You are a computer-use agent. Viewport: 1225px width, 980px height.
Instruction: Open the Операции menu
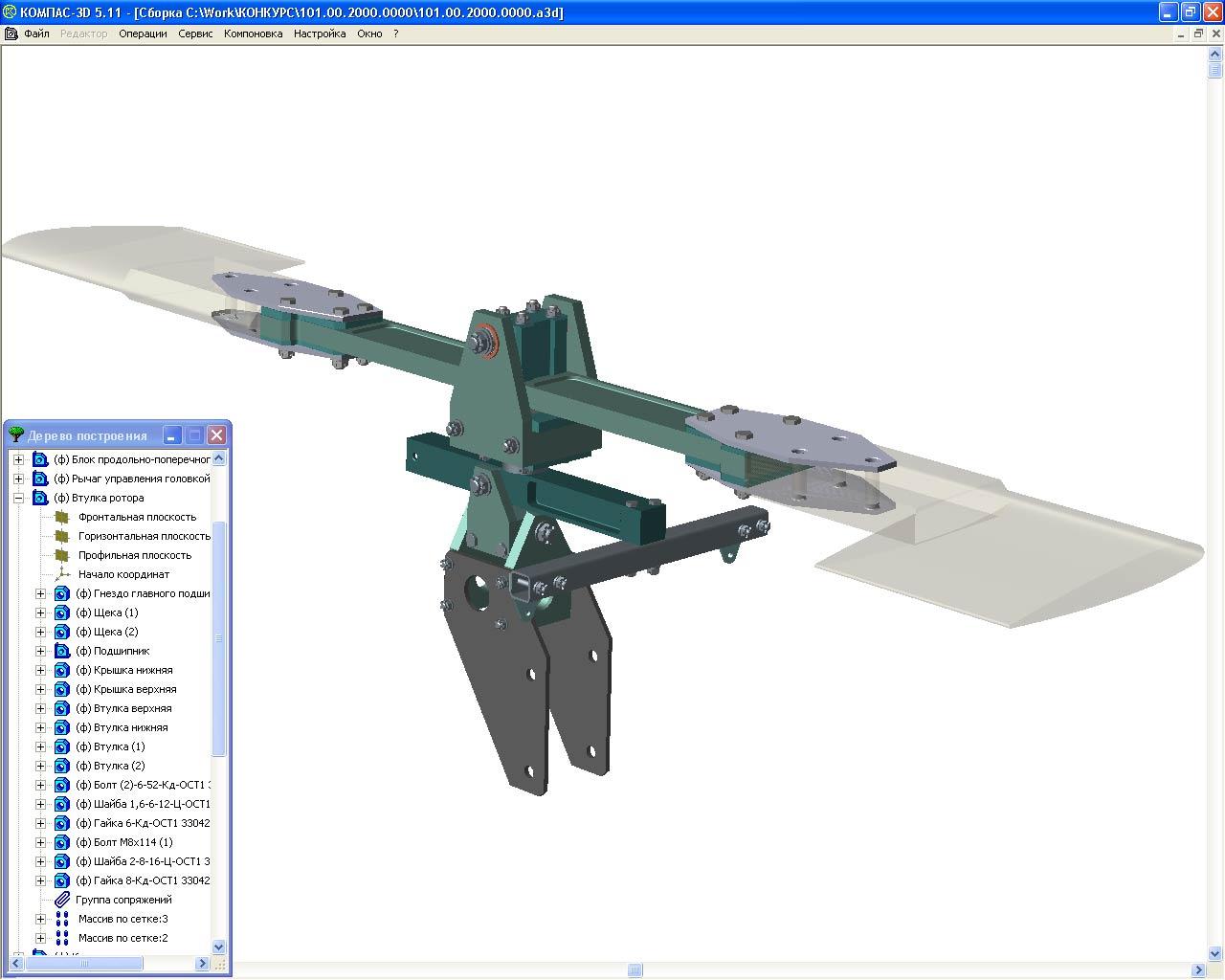(x=143, y=33)
